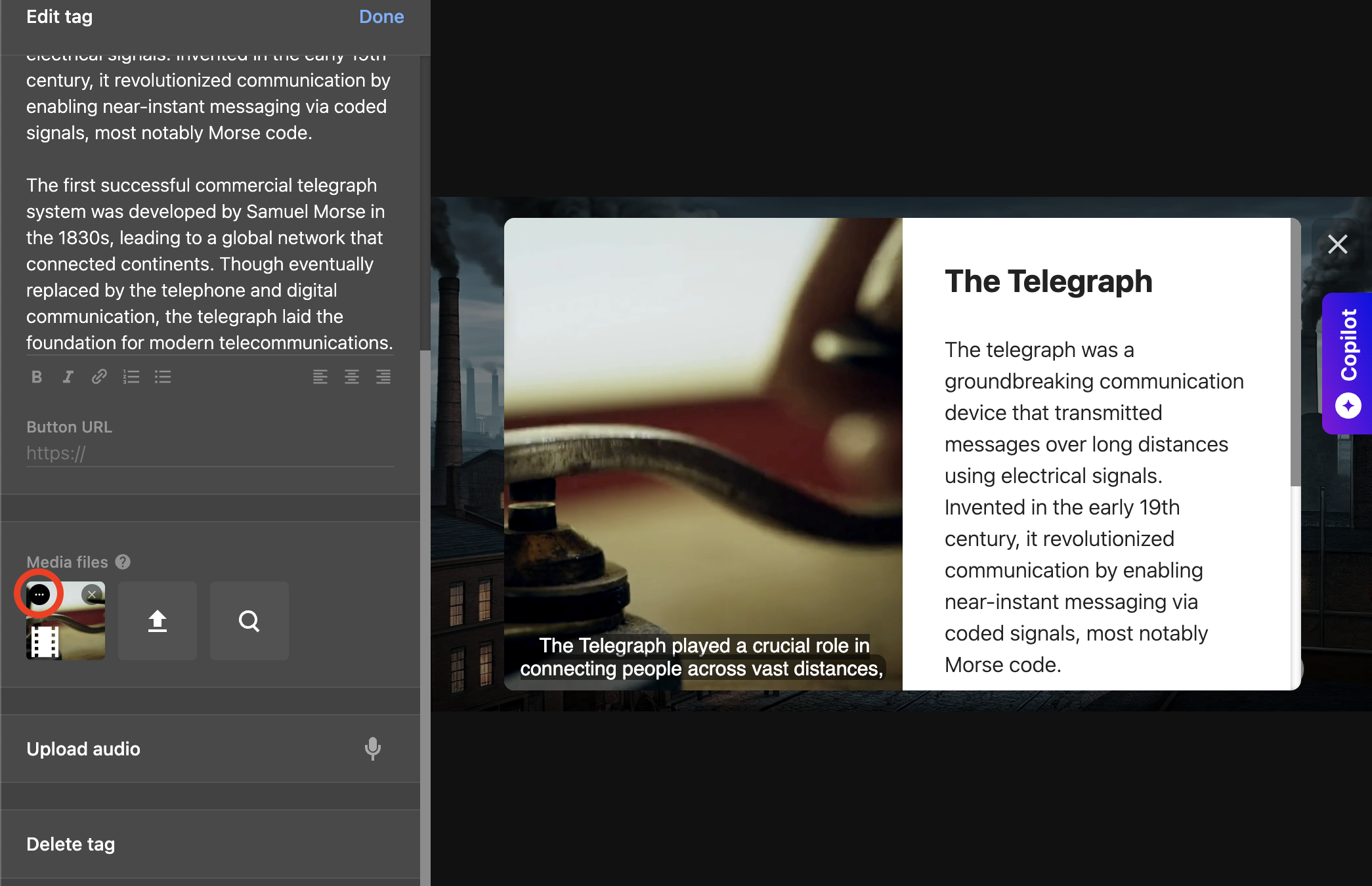Open the Copilot side panel

click(x=1347, y=363)
